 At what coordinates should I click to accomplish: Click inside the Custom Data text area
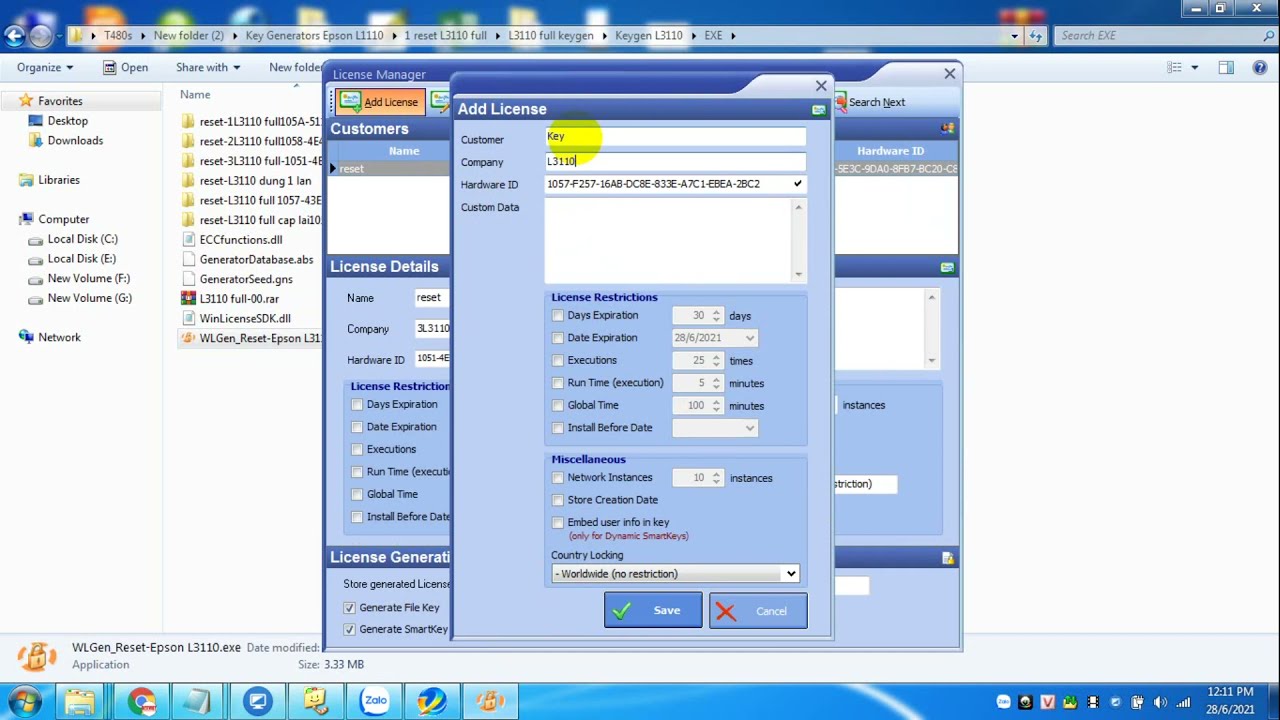668,240
